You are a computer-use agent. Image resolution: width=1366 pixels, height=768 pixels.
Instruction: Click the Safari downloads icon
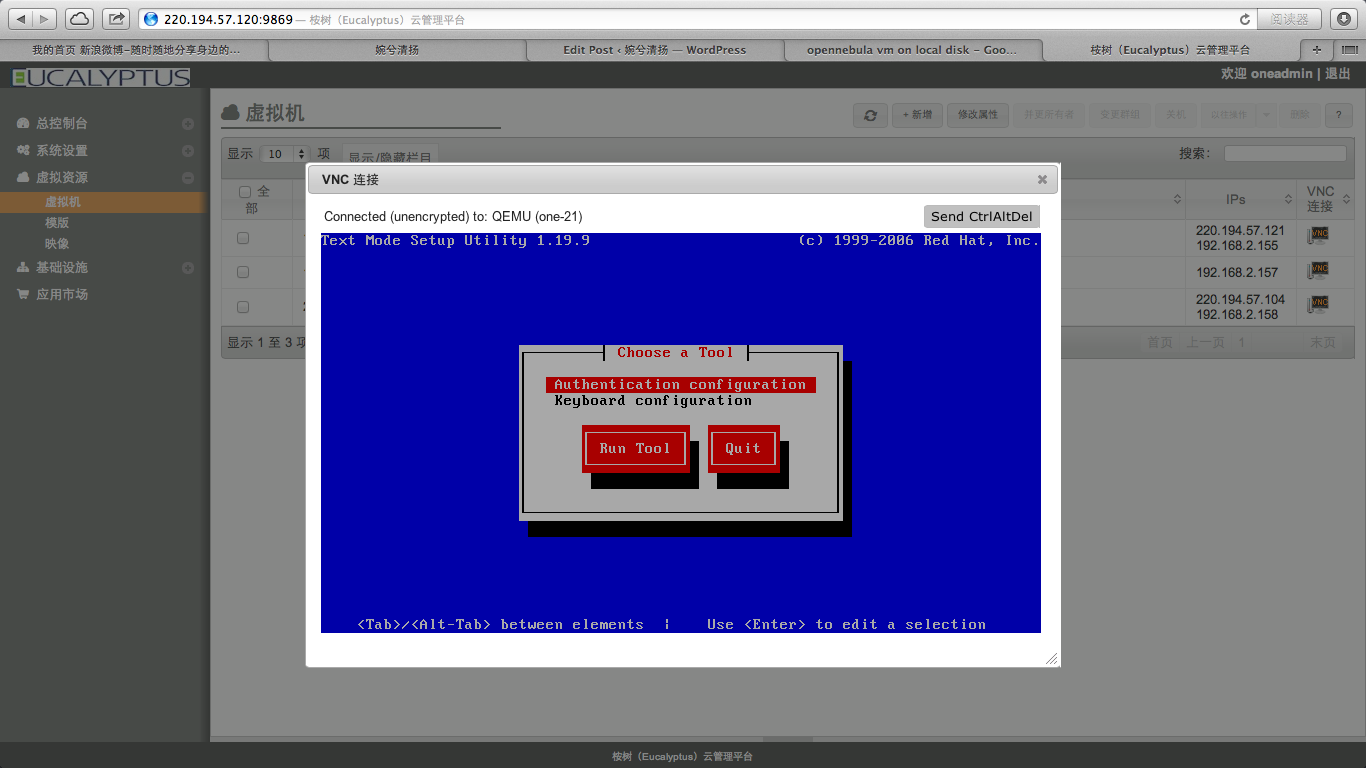click(1345, 19)
